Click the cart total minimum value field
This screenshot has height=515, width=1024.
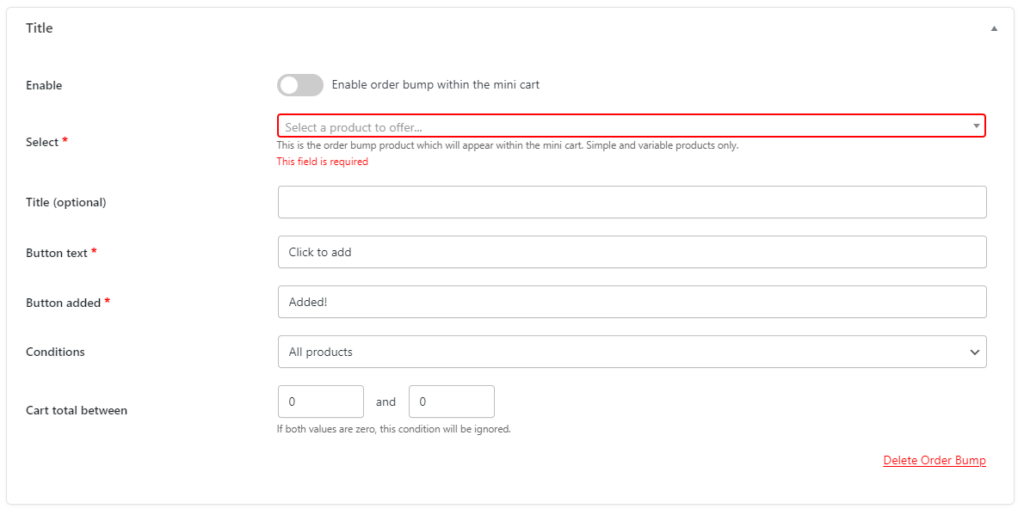point(321,401)
